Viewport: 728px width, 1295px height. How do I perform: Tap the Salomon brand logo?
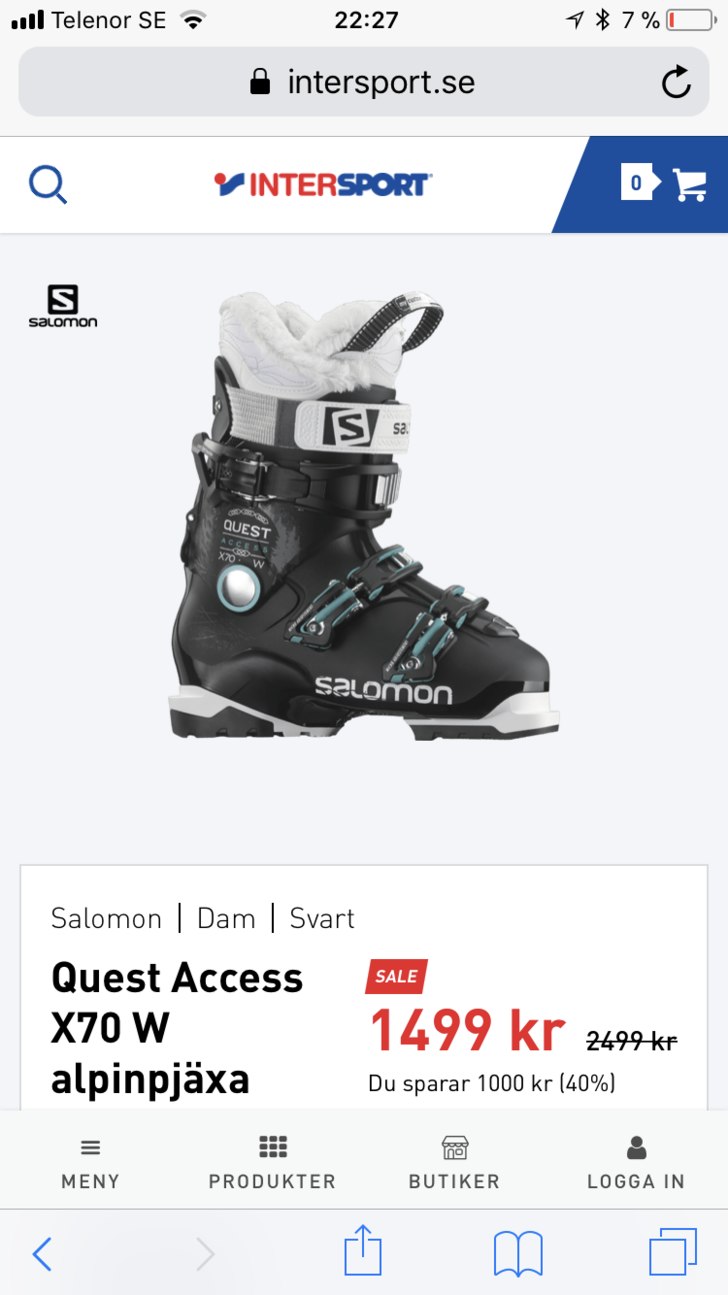[63, 306]
